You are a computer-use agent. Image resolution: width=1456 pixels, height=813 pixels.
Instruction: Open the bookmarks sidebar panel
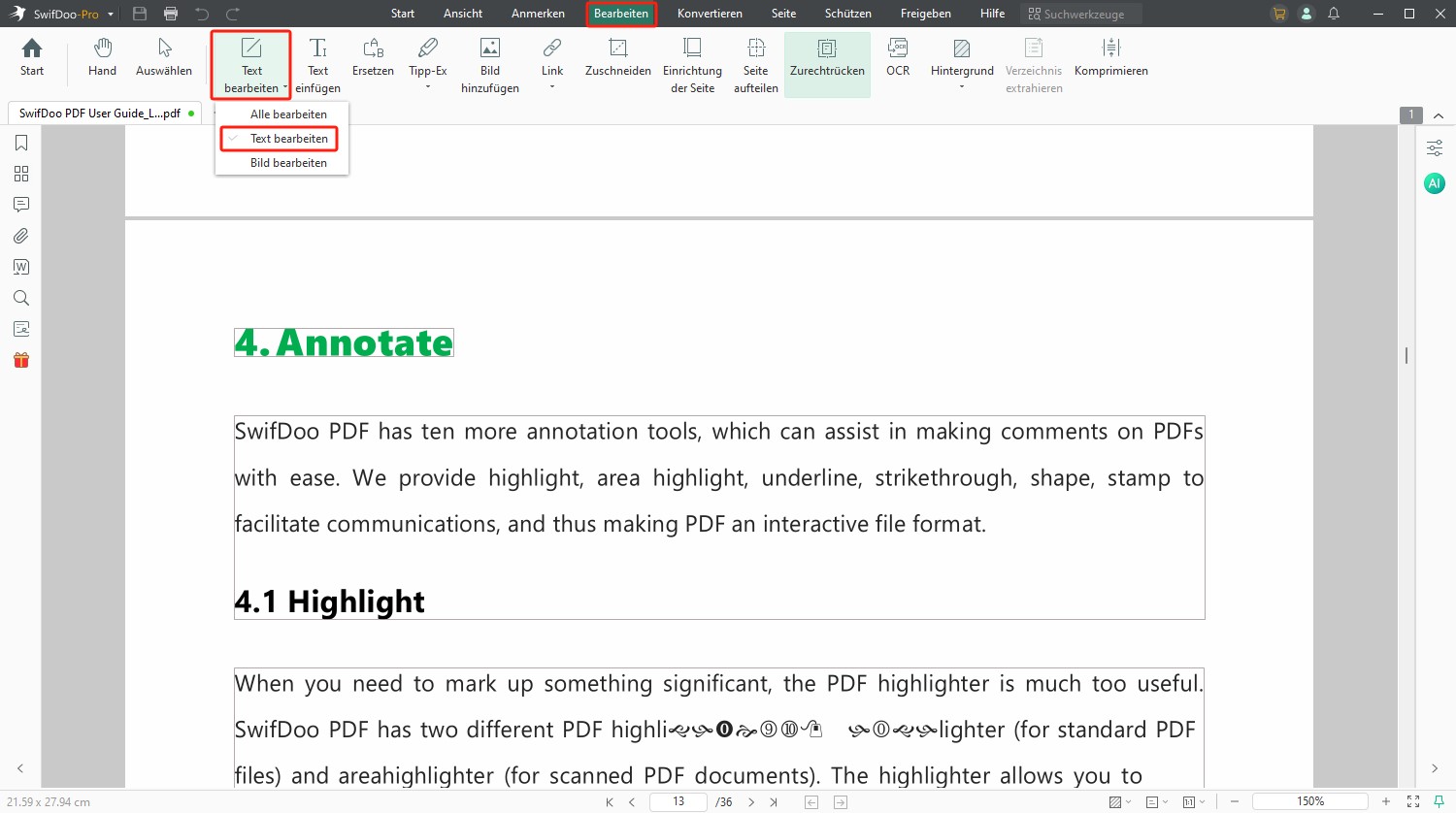tap(21, 143)
